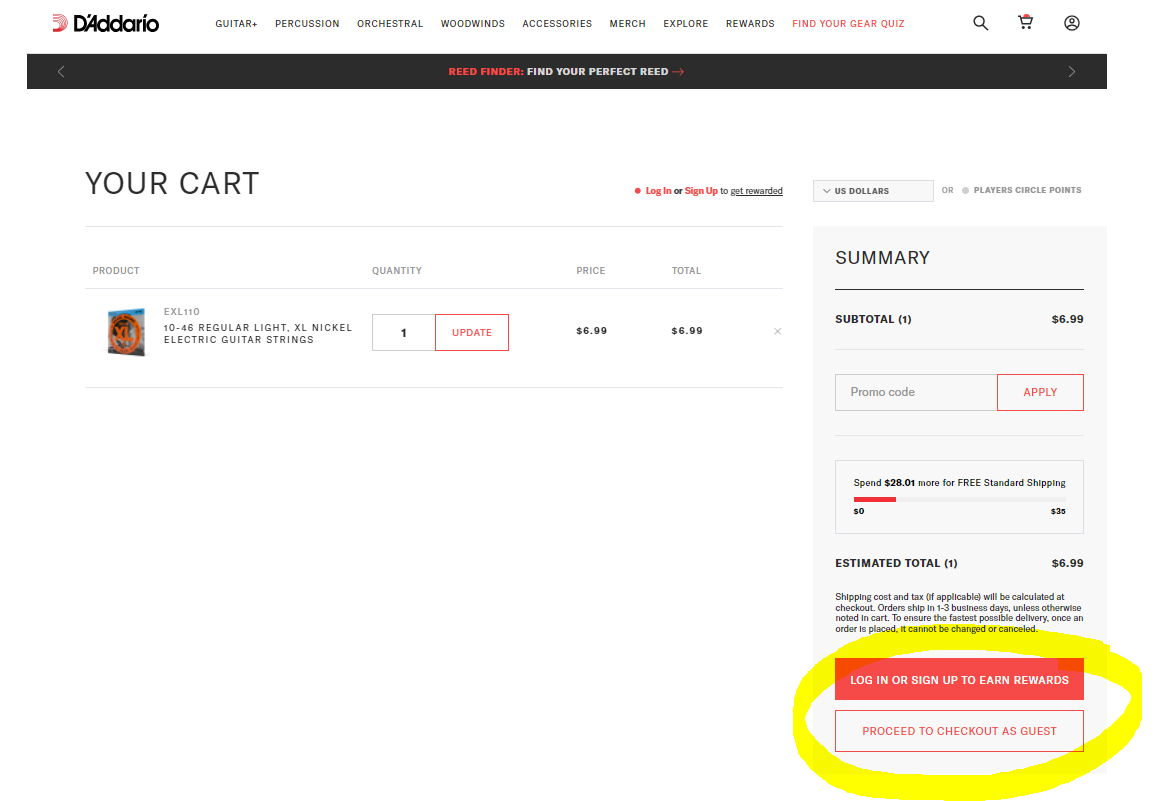Click Reed Finder banner link
This screenshot has width=1163, height=801.
coord(566,72)
